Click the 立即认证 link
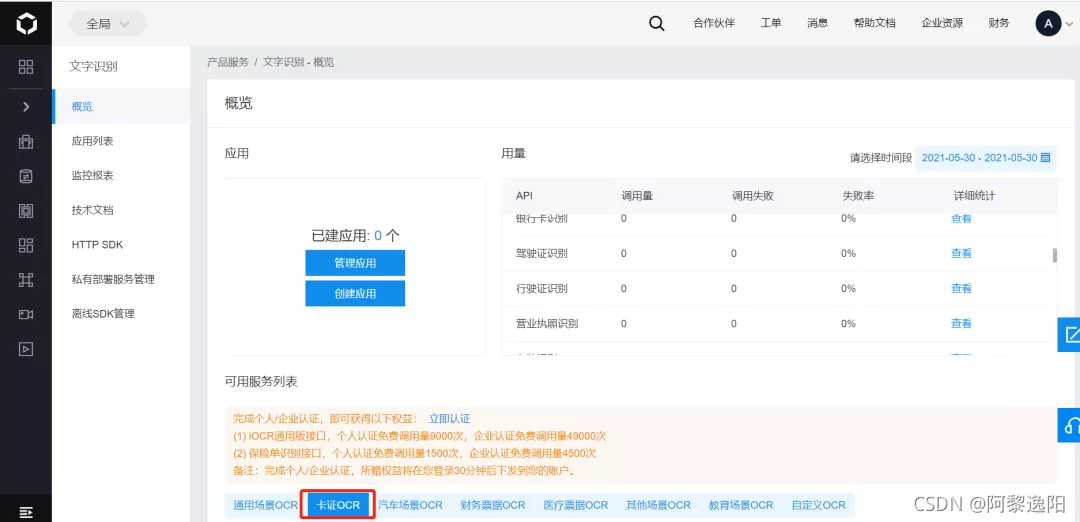This screenshot has height=522, width=1080. coord(449,419)
